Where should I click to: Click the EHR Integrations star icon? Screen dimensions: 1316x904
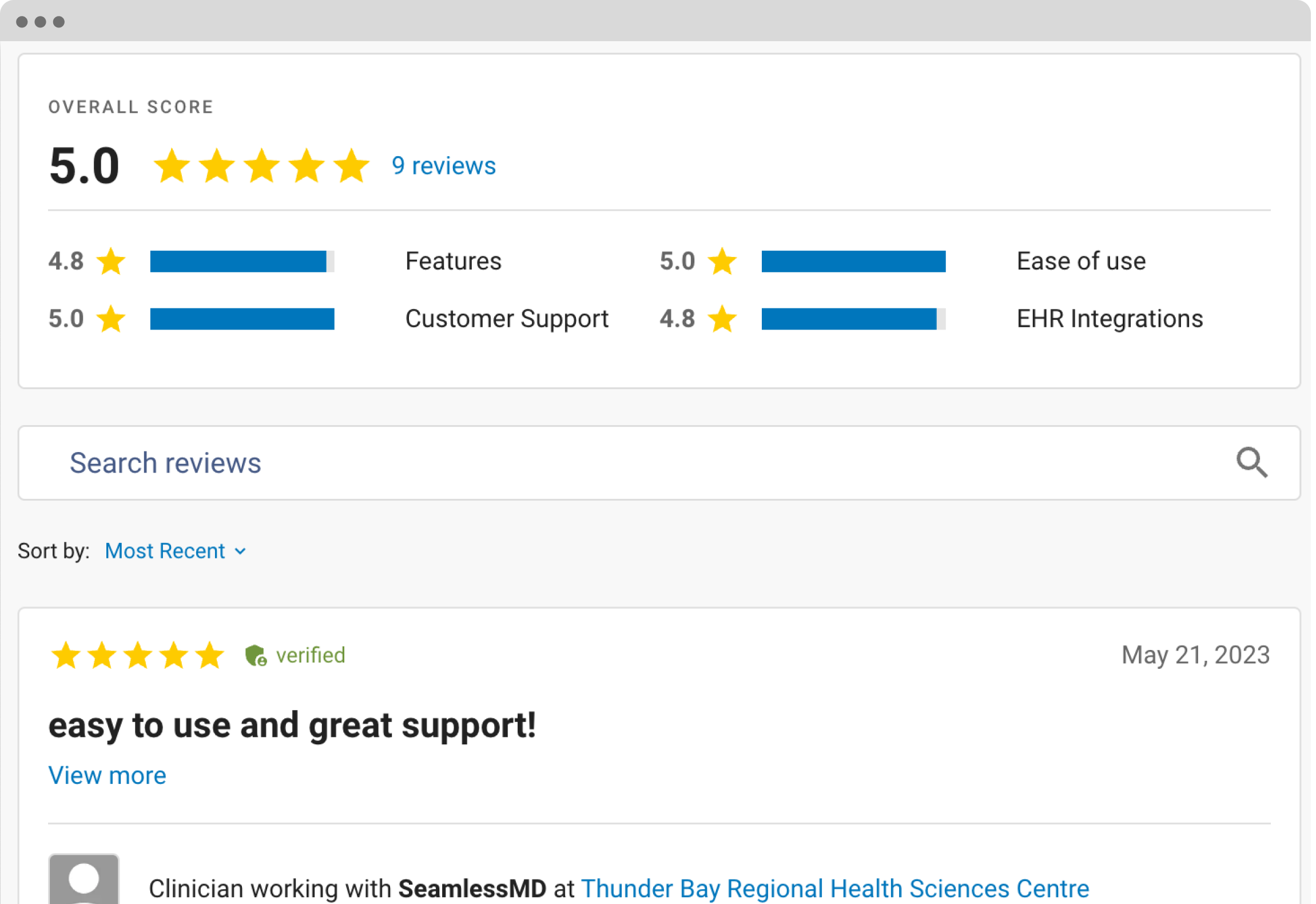click(x=722, y=319)
